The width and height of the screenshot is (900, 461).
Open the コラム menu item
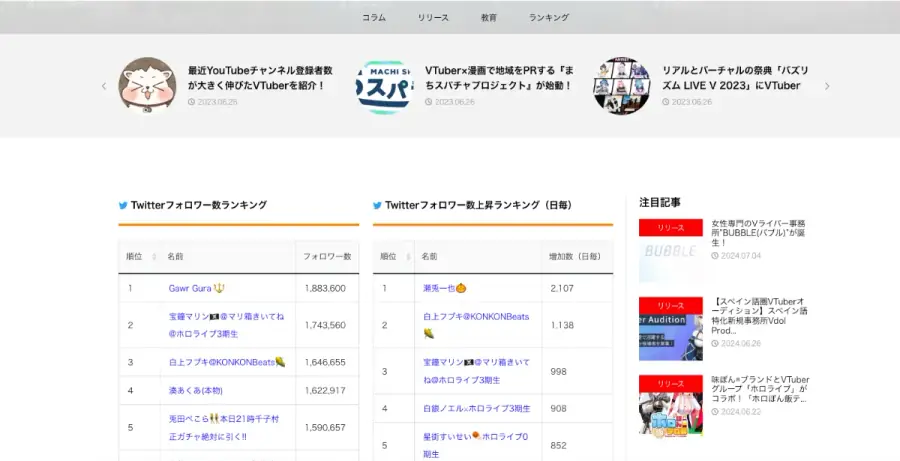(x=374, y=18)
